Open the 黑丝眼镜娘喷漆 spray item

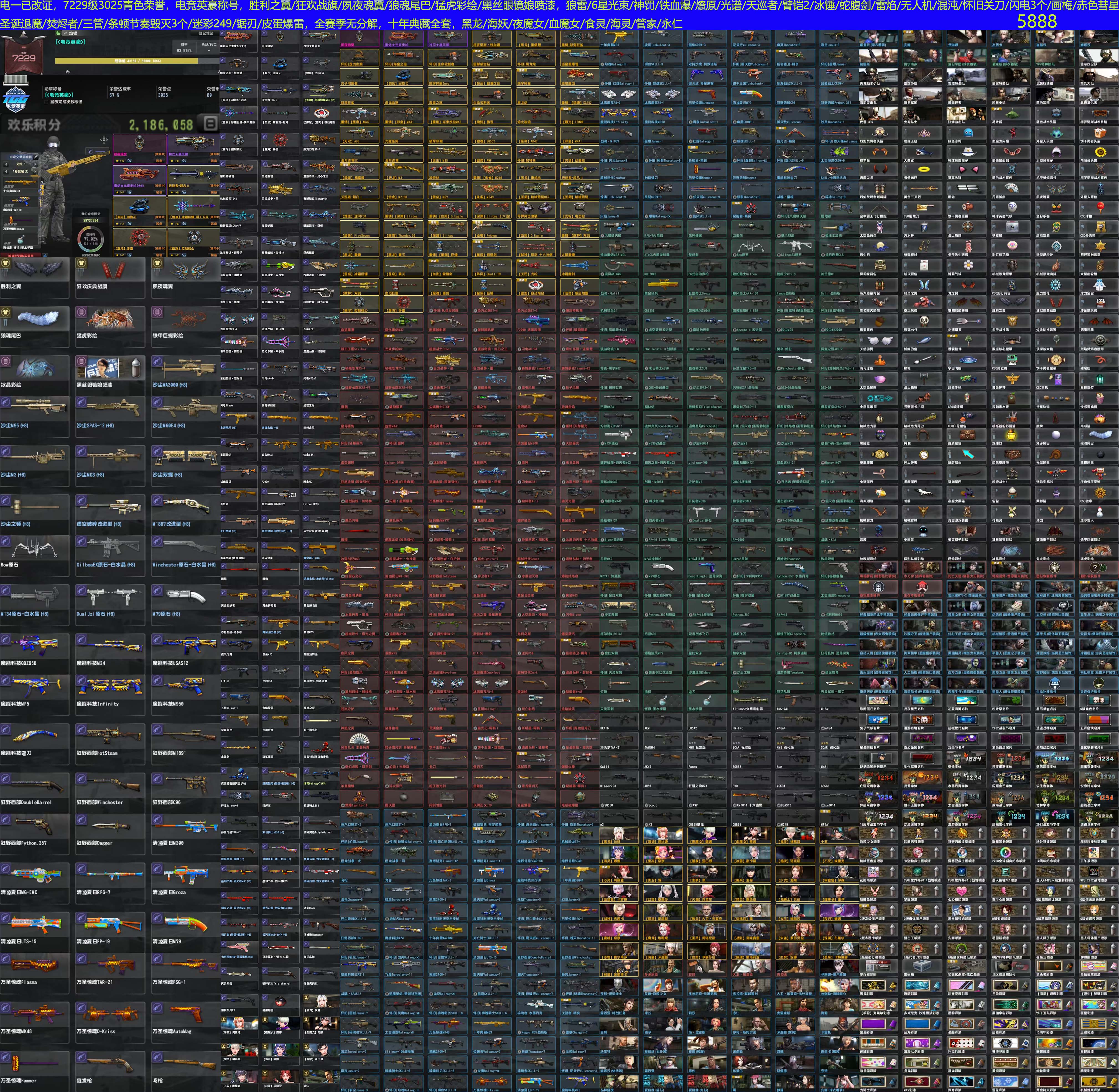[110, 376]
